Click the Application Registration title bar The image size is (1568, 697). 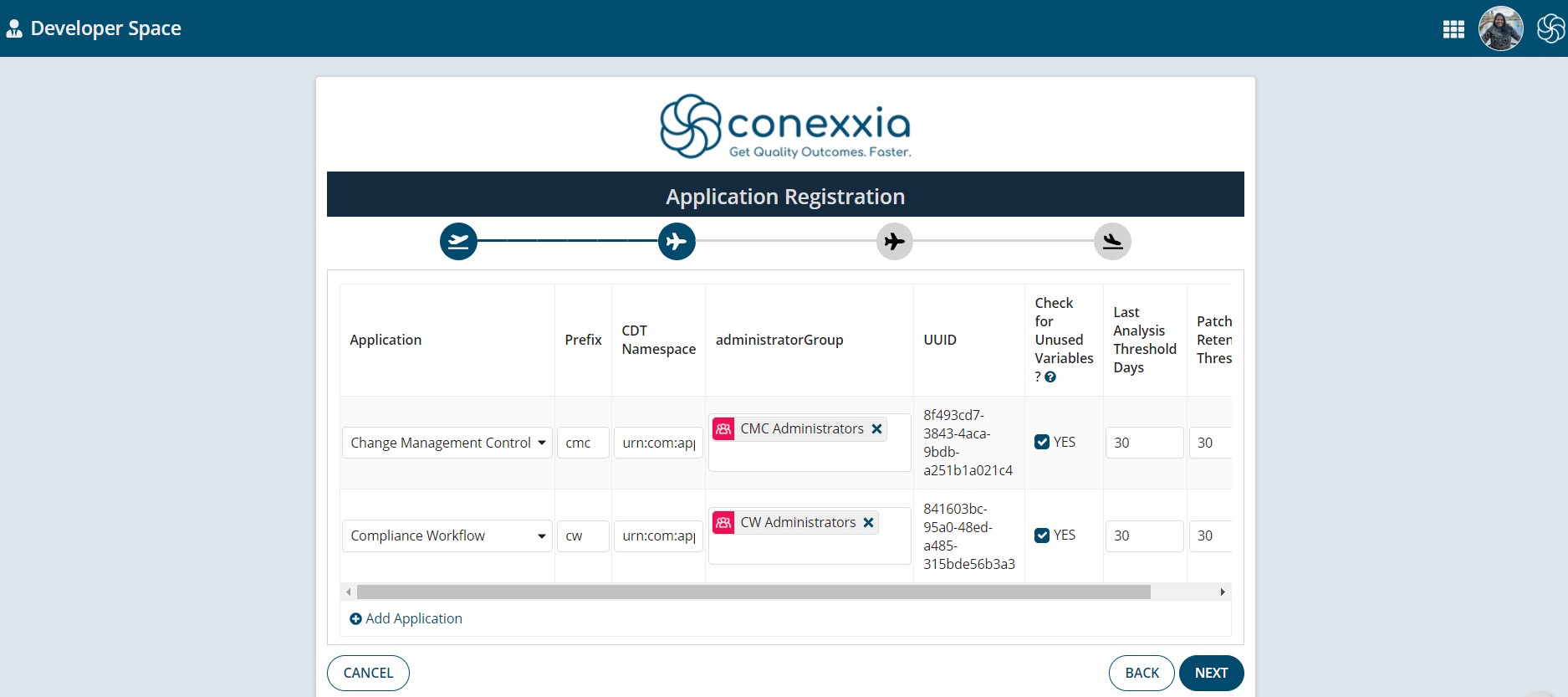tap(785, 195)
